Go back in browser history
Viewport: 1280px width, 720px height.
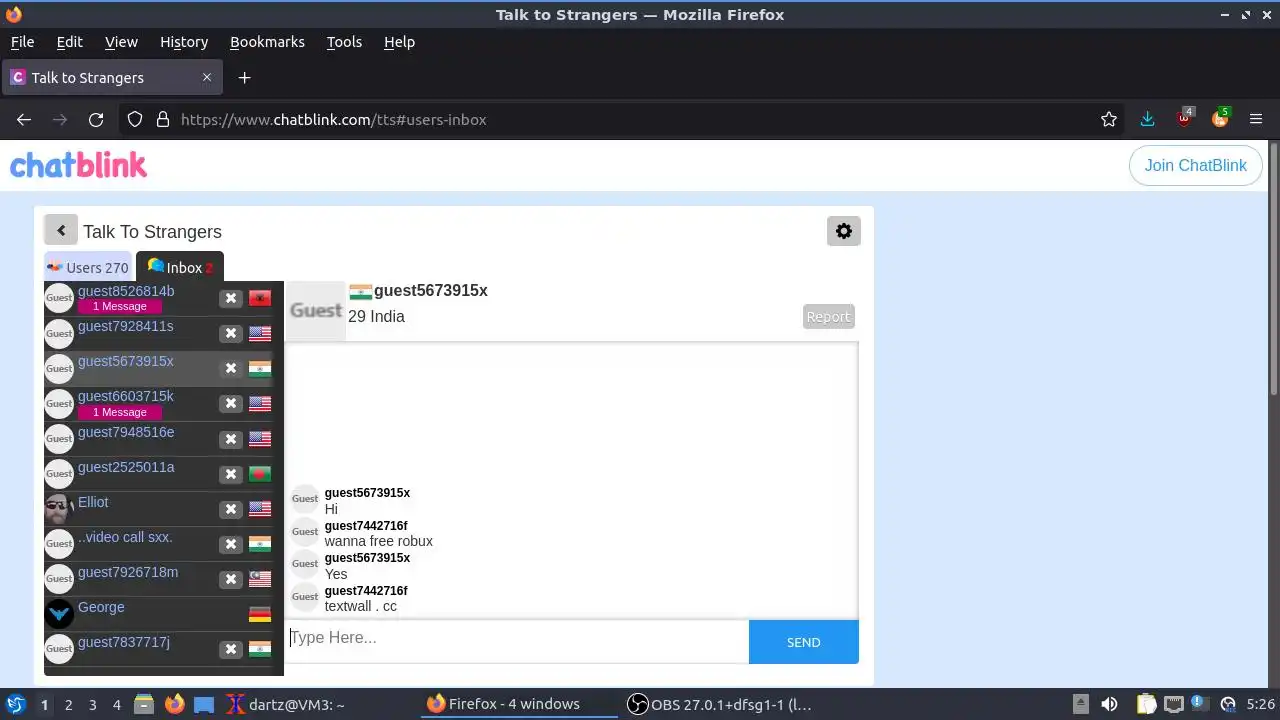pyautogui.click(x=24, y=119)
